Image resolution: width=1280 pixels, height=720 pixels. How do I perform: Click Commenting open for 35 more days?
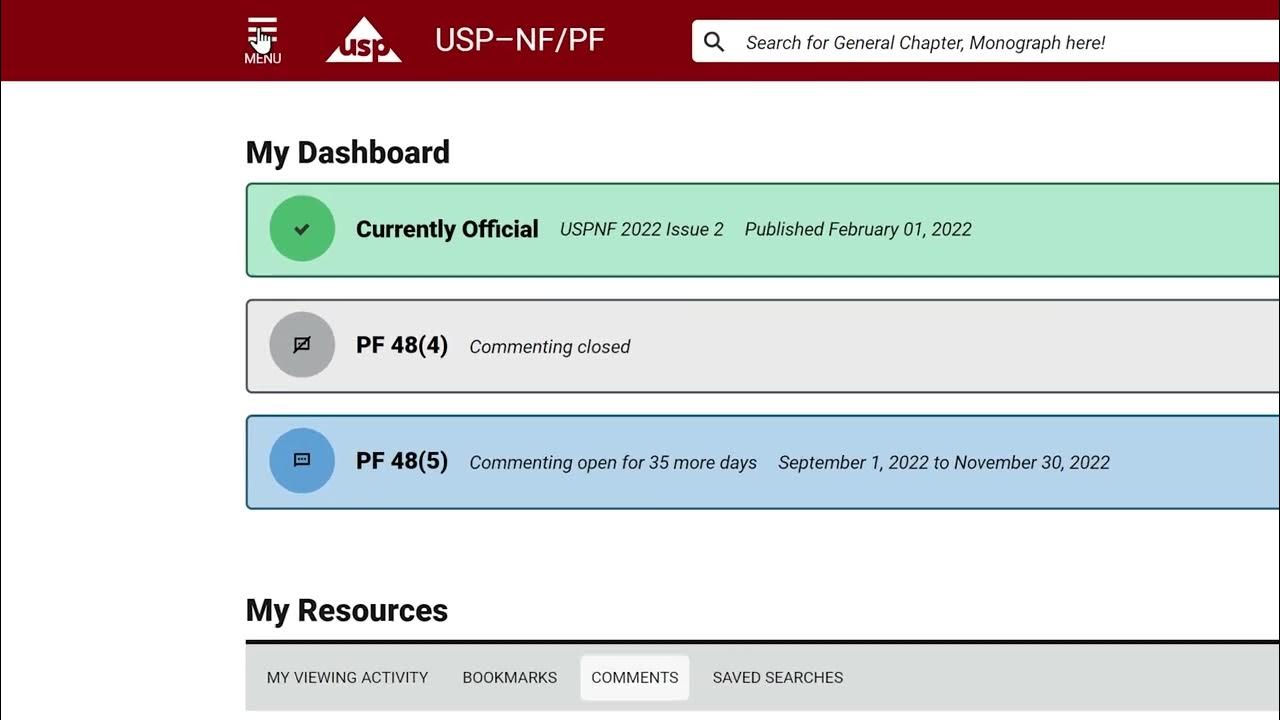pyautogui.click(x=613, y=463)
